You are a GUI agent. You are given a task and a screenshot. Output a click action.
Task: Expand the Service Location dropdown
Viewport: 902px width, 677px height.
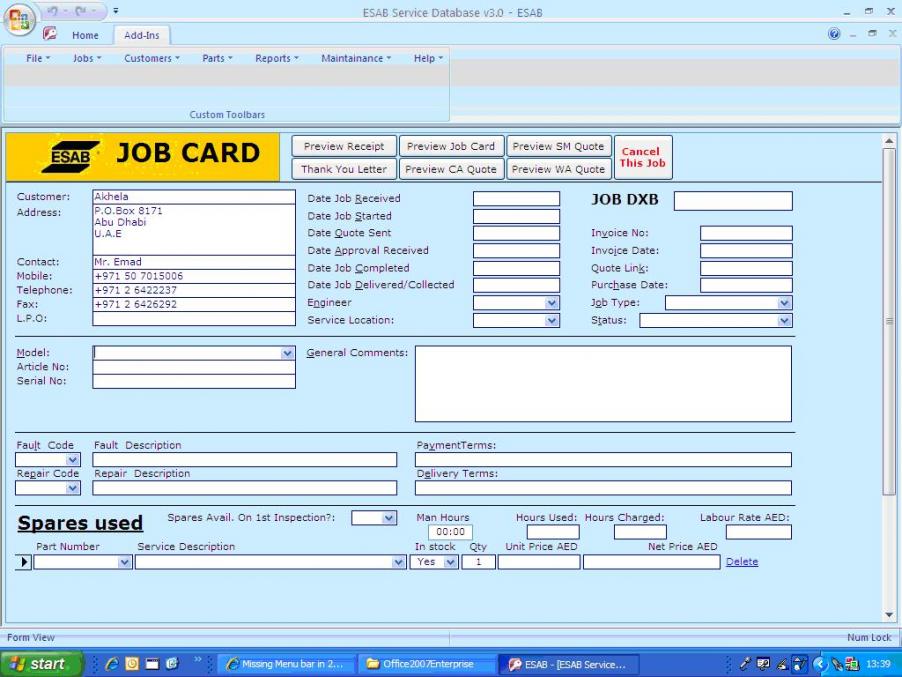coord(552,320)
